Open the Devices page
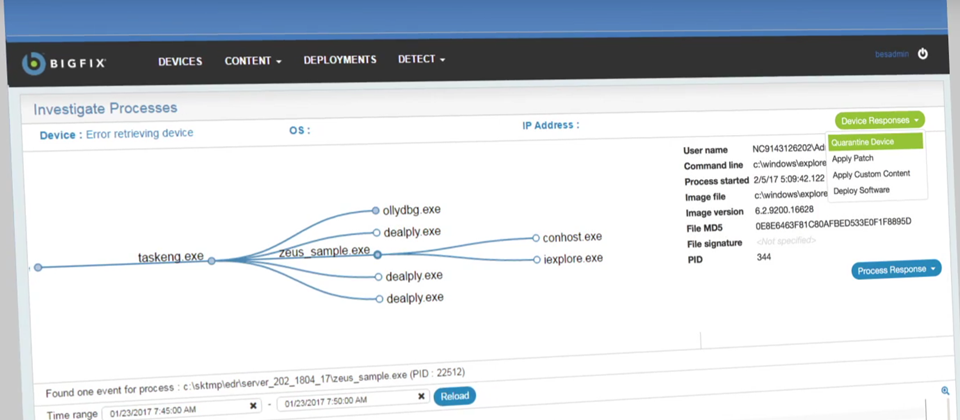 [180, 62]
